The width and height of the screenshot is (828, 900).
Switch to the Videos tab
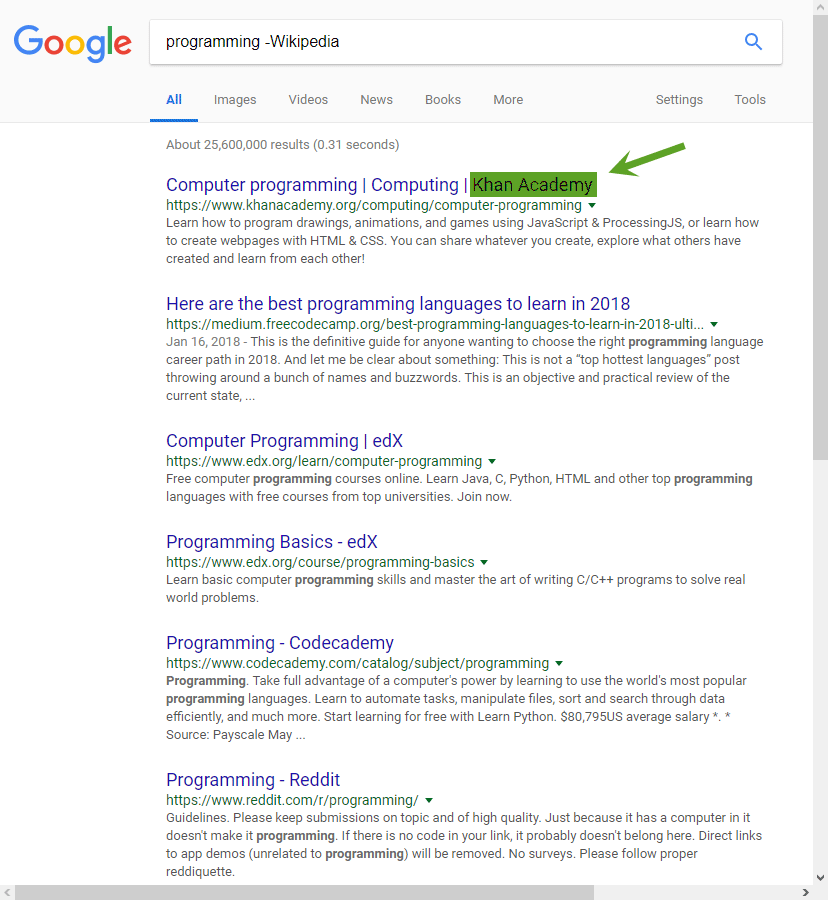click(x=308, y=100)
